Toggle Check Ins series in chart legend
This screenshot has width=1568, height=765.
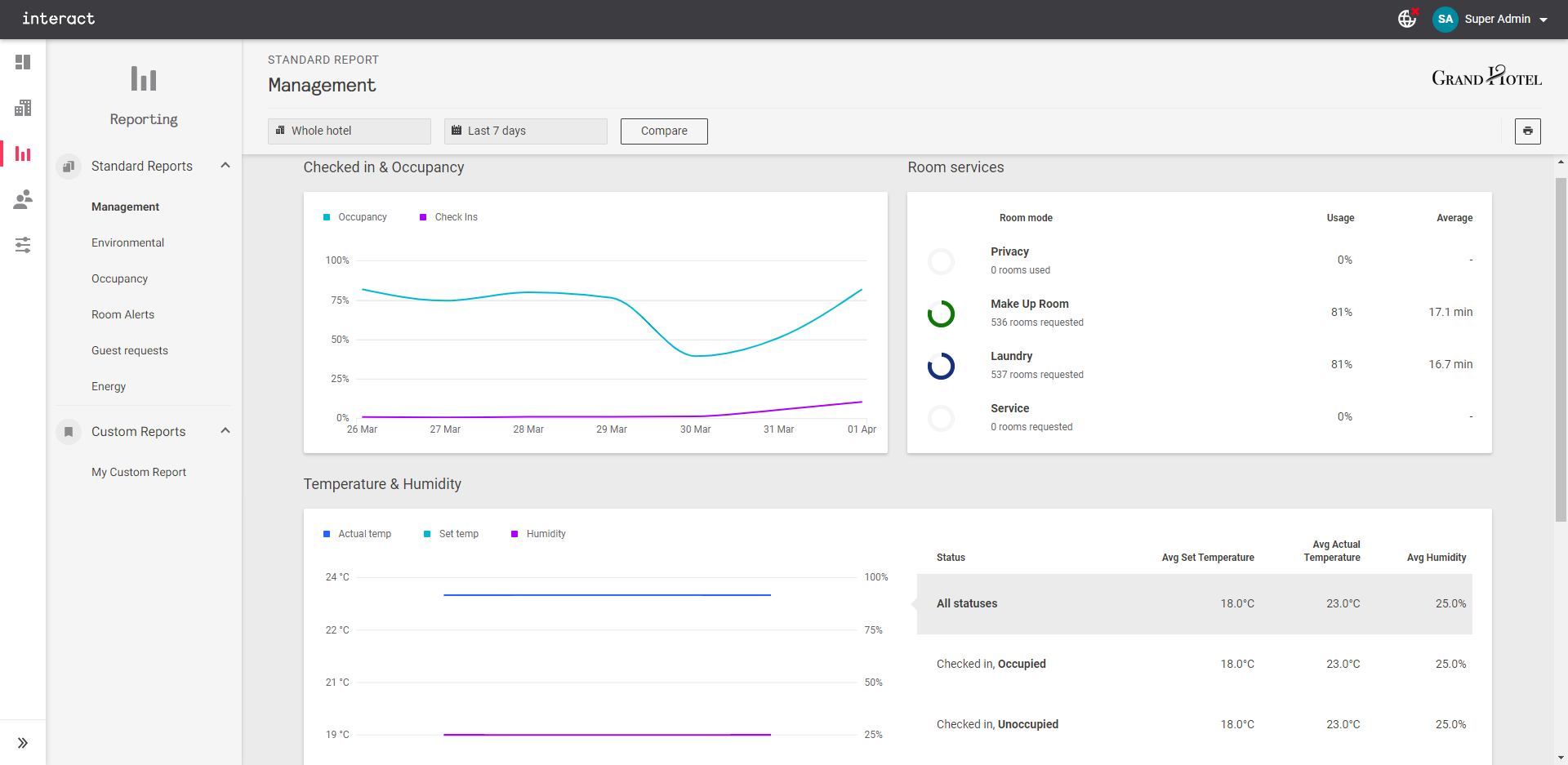tap(448, 217)
